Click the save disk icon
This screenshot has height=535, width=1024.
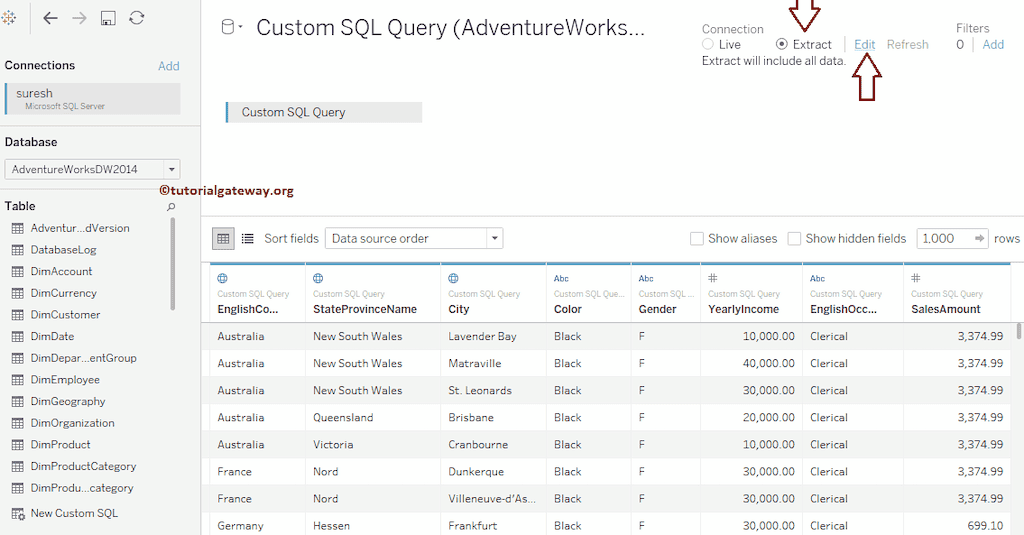click(x=108, y=18)
